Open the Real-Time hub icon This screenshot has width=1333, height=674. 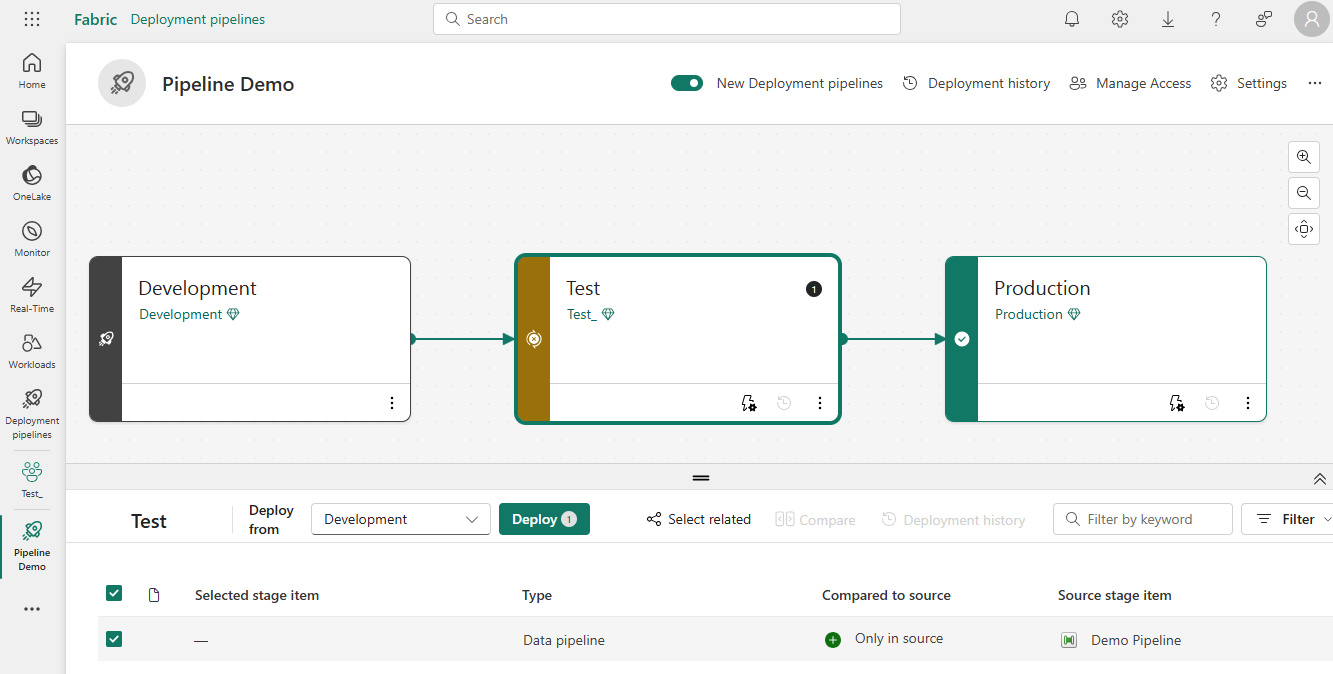coord(31,294)
